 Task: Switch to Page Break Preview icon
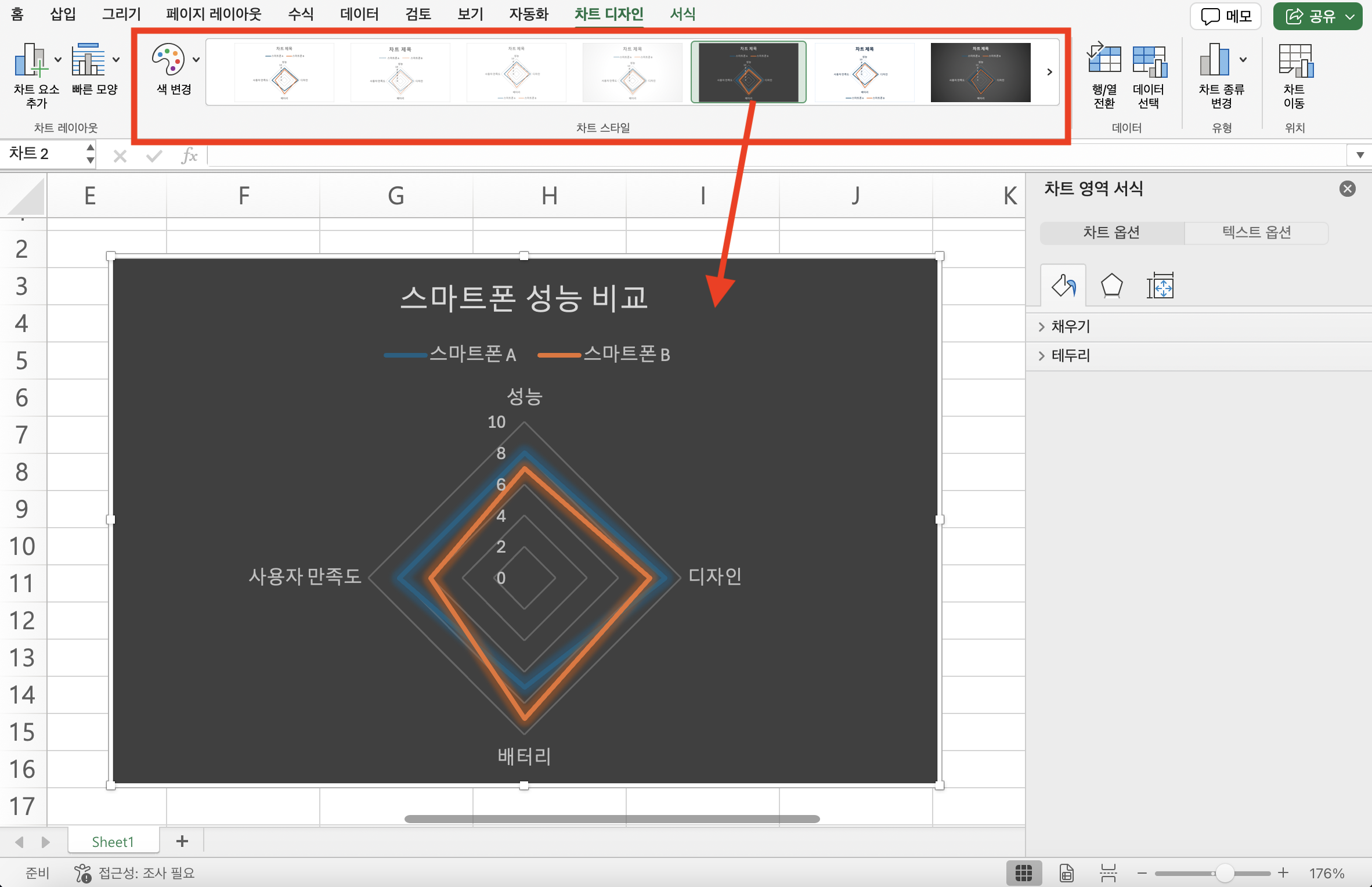click(x=1108, y=872)
